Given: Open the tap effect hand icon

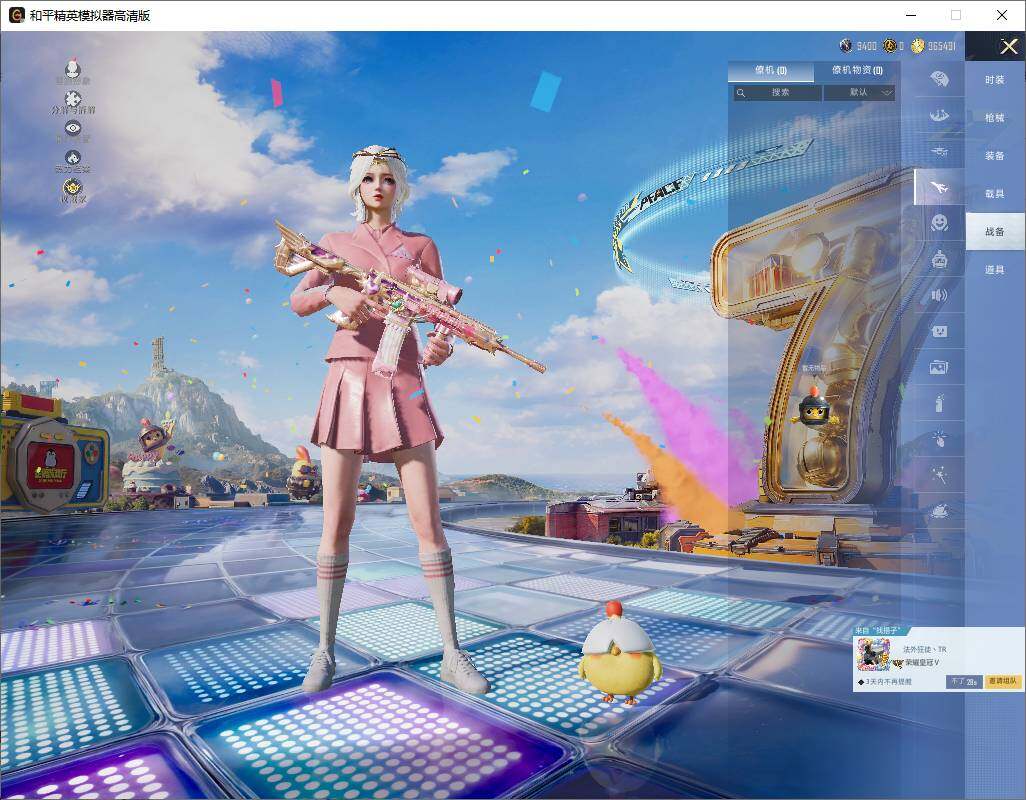Looking at the screenshot, I should click(x=939, y=438).
